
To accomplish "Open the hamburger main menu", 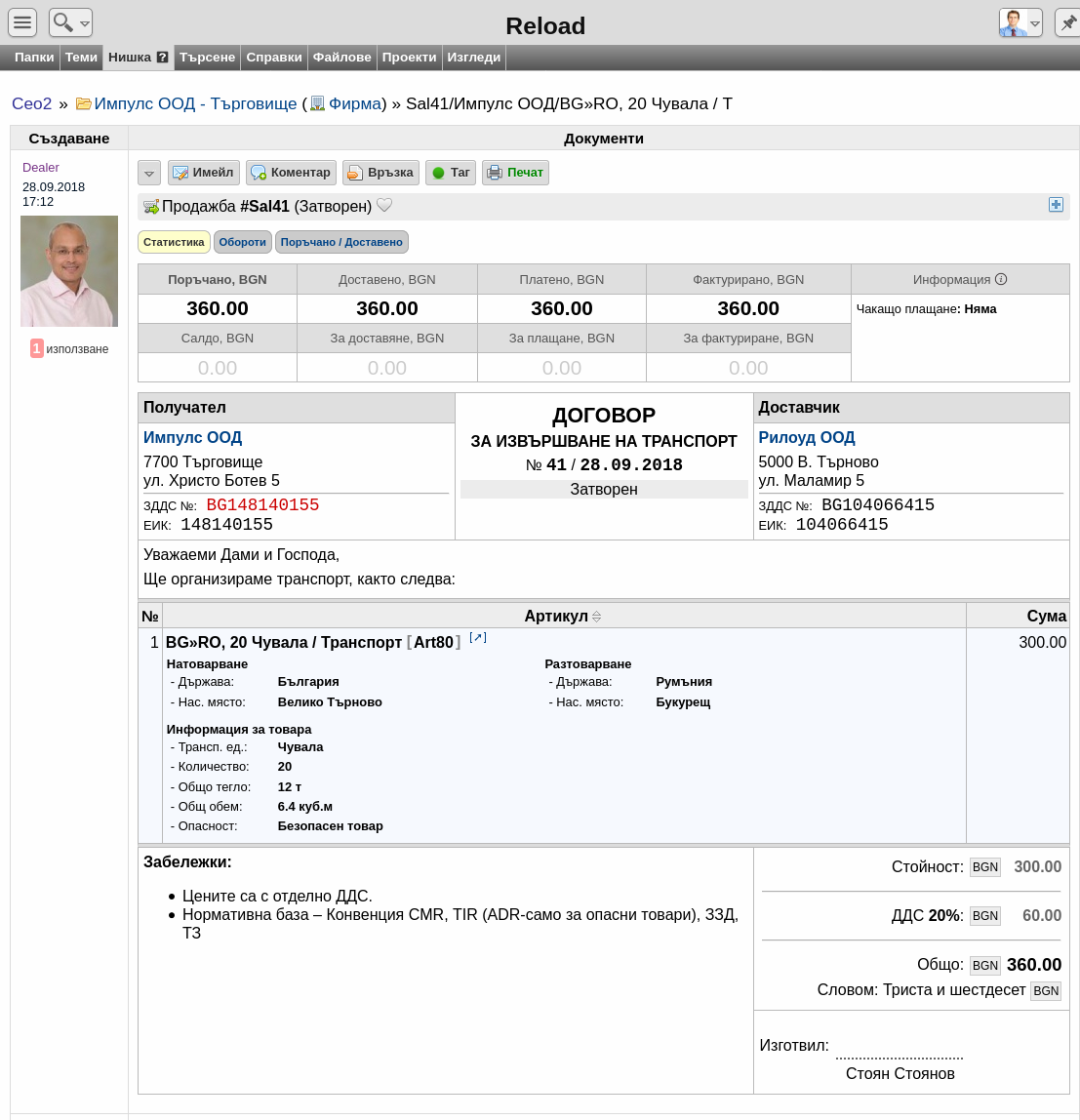I will point(22,22).
